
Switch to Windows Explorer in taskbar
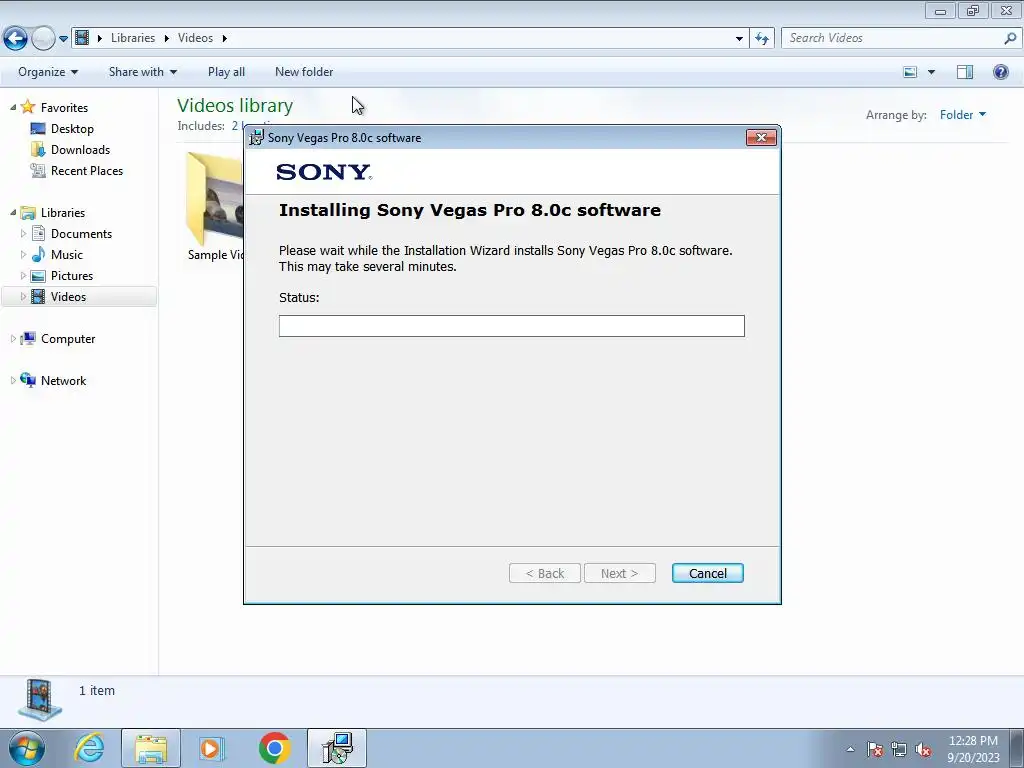(x=151, y=748)
